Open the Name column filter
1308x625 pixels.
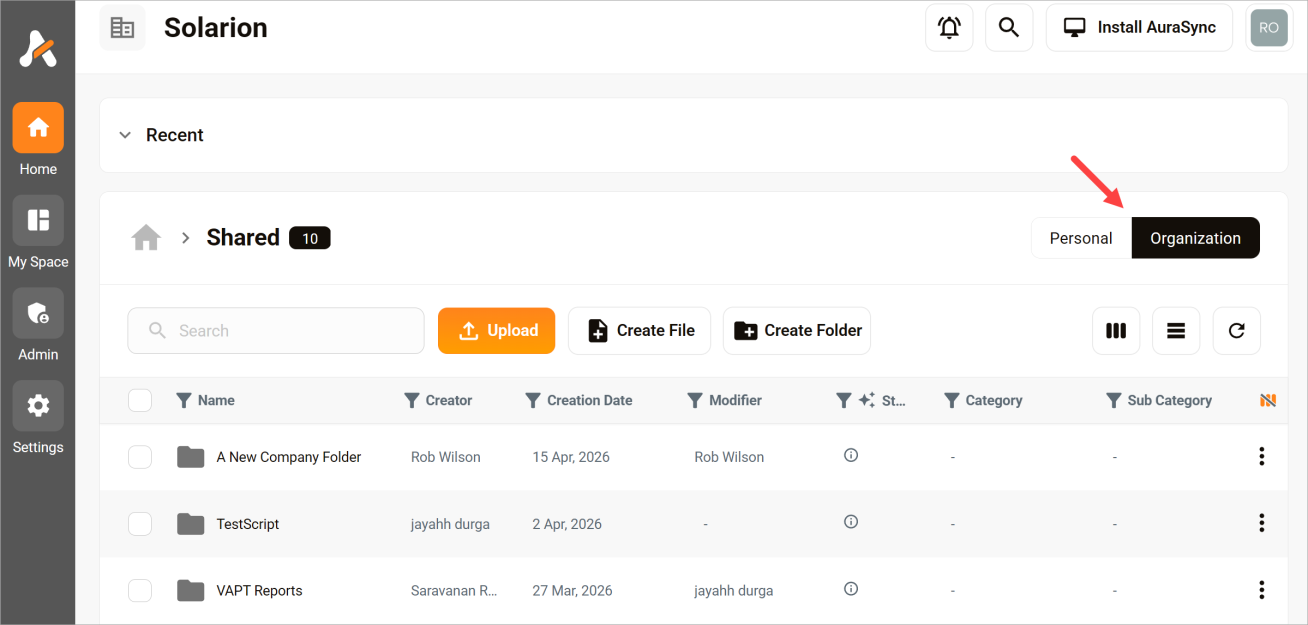(183, 400)
